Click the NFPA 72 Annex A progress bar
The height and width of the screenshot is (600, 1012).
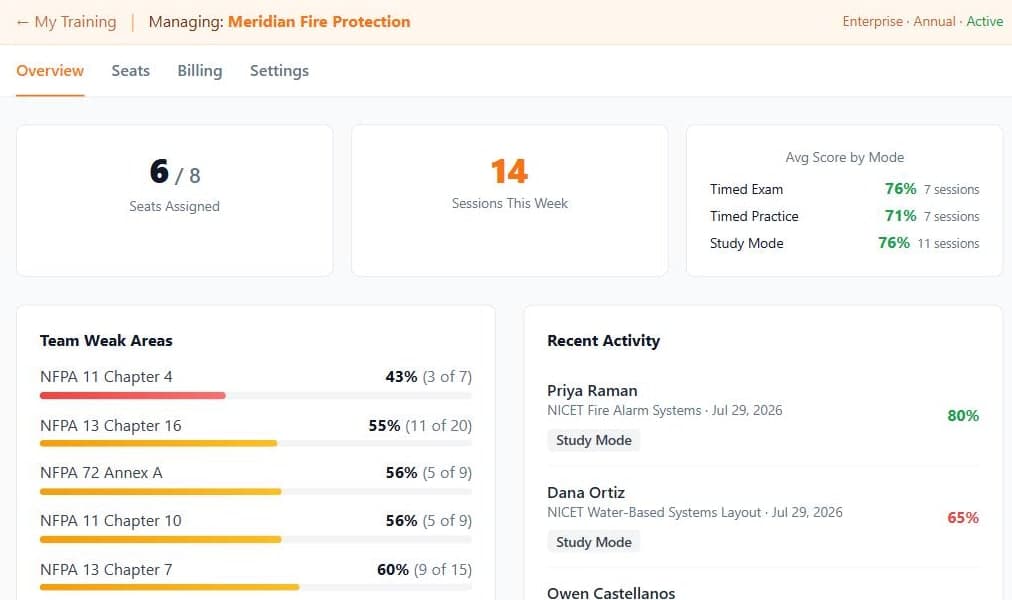(x=256, y=492)
